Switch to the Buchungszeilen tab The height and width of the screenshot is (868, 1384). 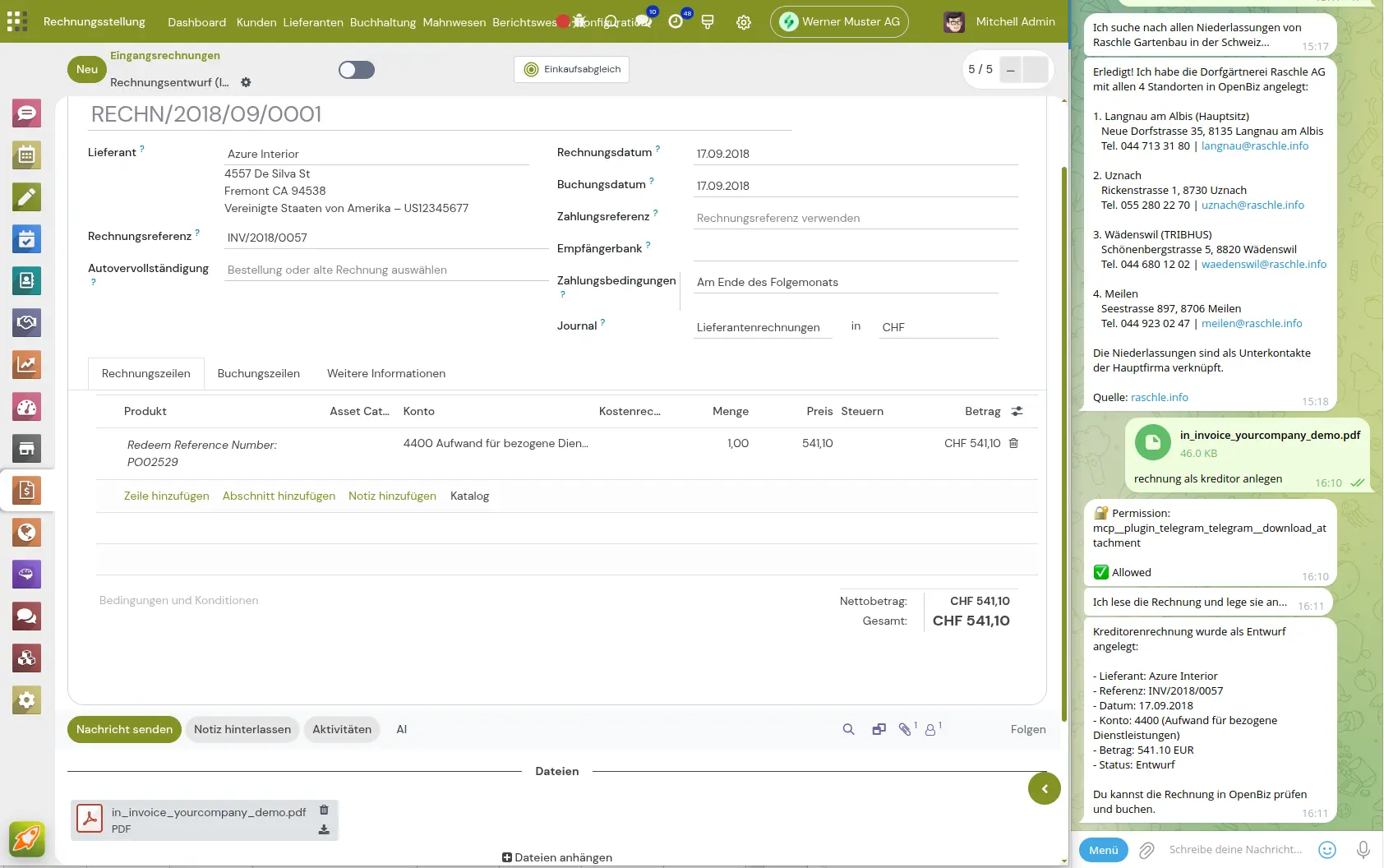[258, 373]
